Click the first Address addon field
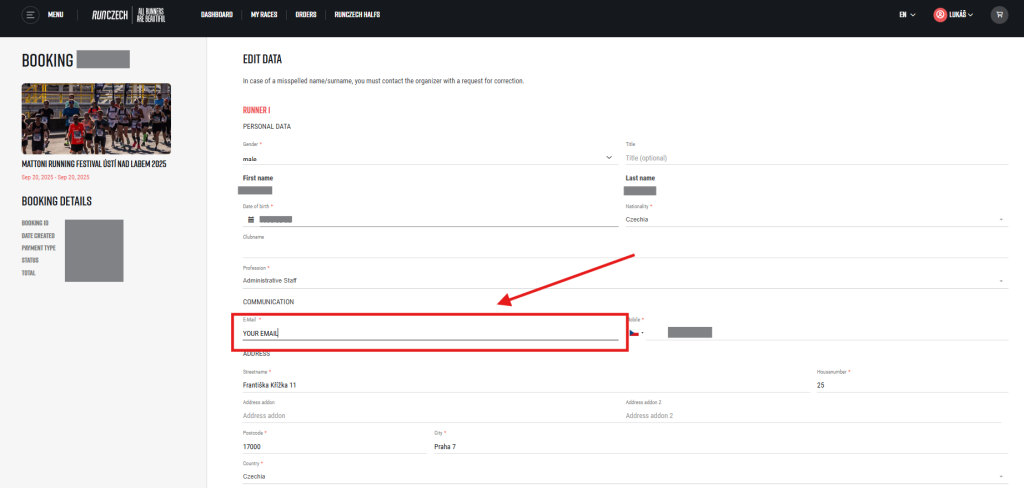 pyautogui.click(x=430, y=415)
